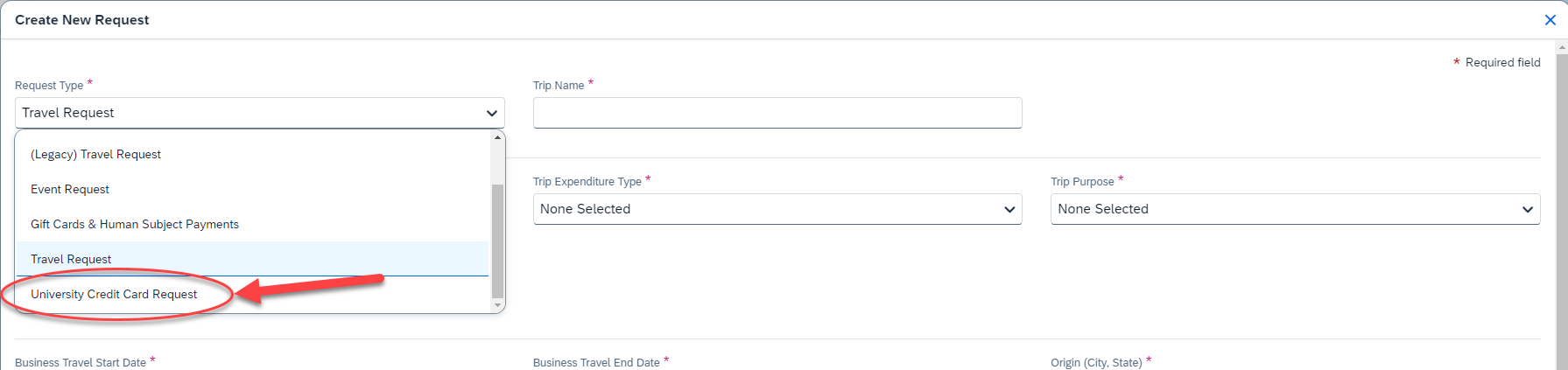Close the Create New Request dialog
This screenshot has height=370, width=1568.
coord(1550,20)
